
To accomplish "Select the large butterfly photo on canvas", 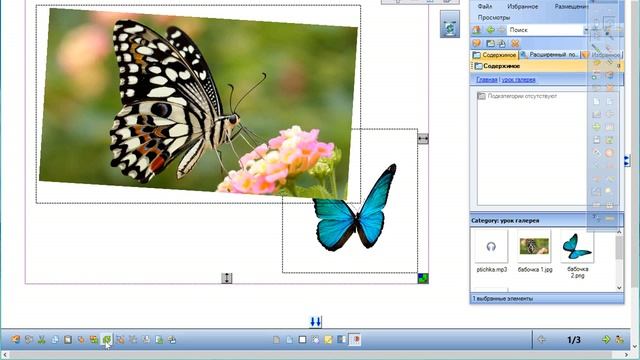I will tap(198, 104).
